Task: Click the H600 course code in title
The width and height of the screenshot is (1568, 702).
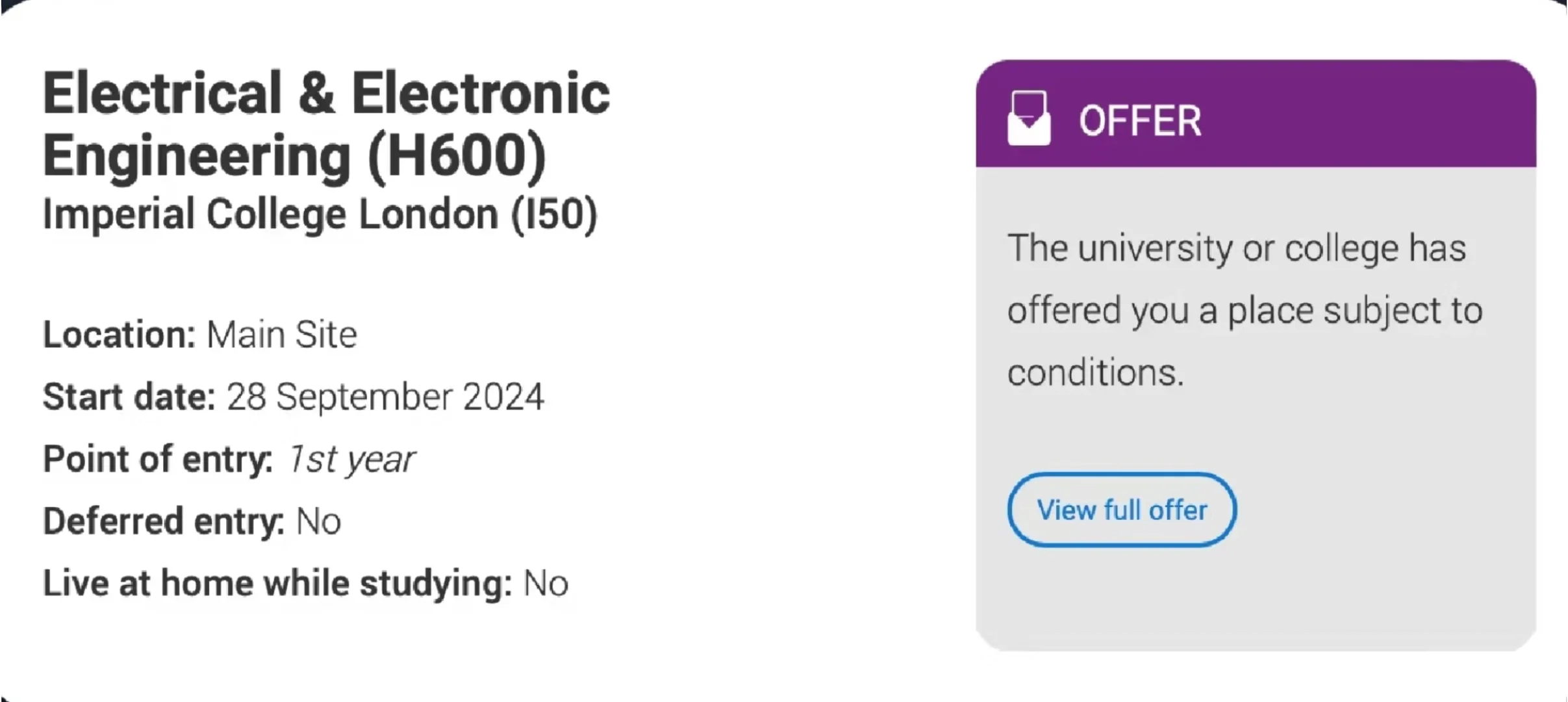Action: point(457,155)
